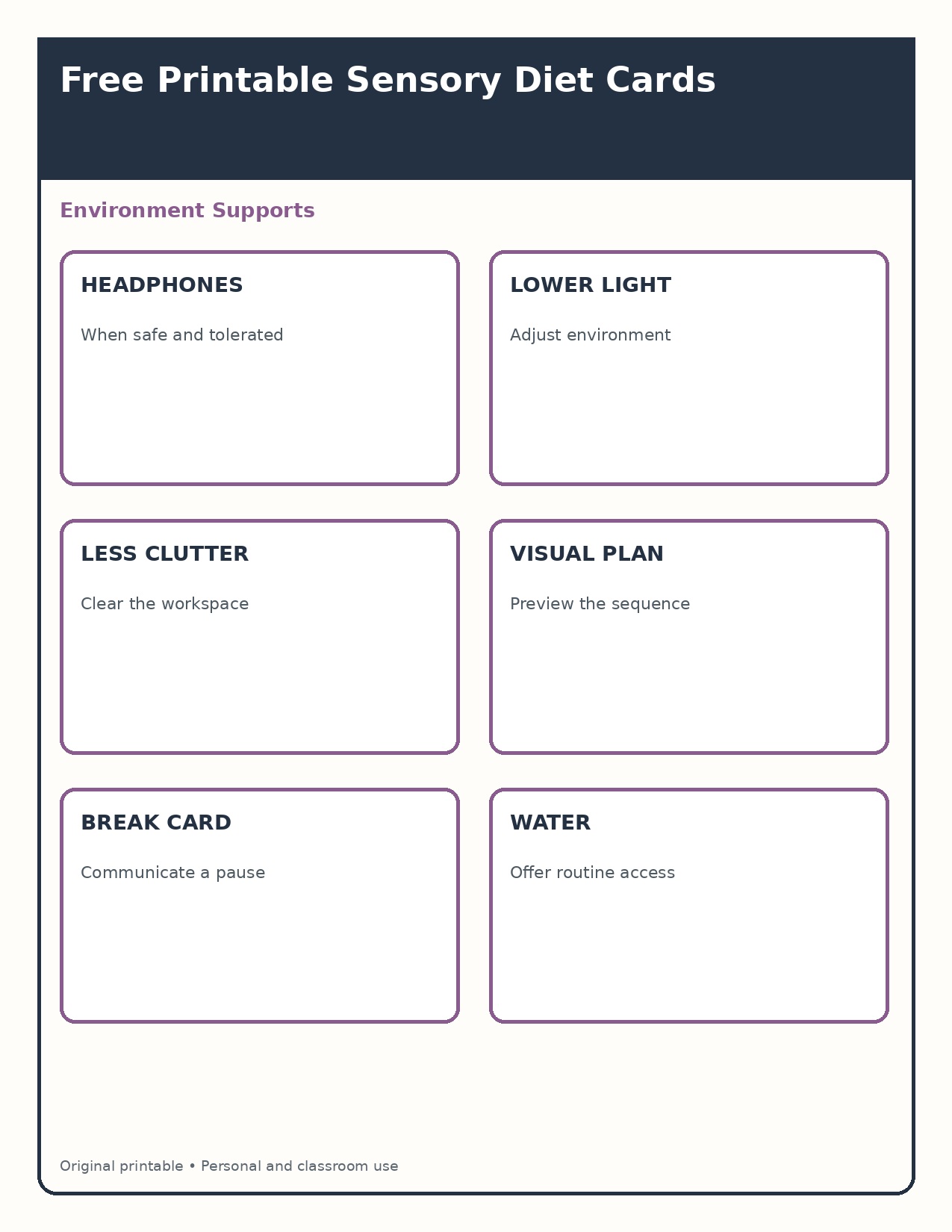Click the BREAK CARD title
Viewport: 952px width, 1232px height.
coord(156,823)
